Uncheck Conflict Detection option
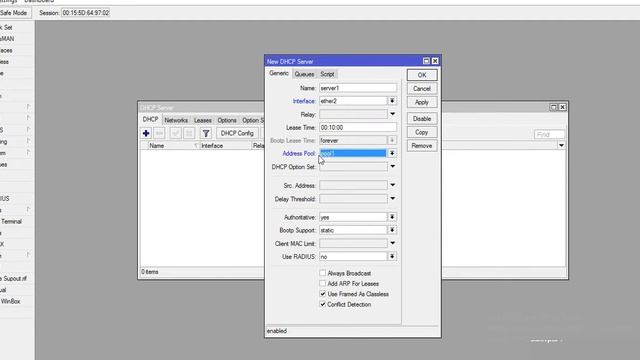This screenshot has height=360, width=640. [322, 304]
